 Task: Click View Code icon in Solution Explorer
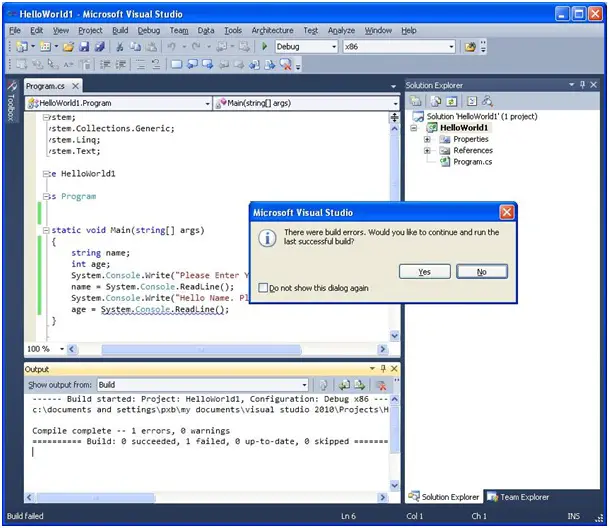coord(472,101)
